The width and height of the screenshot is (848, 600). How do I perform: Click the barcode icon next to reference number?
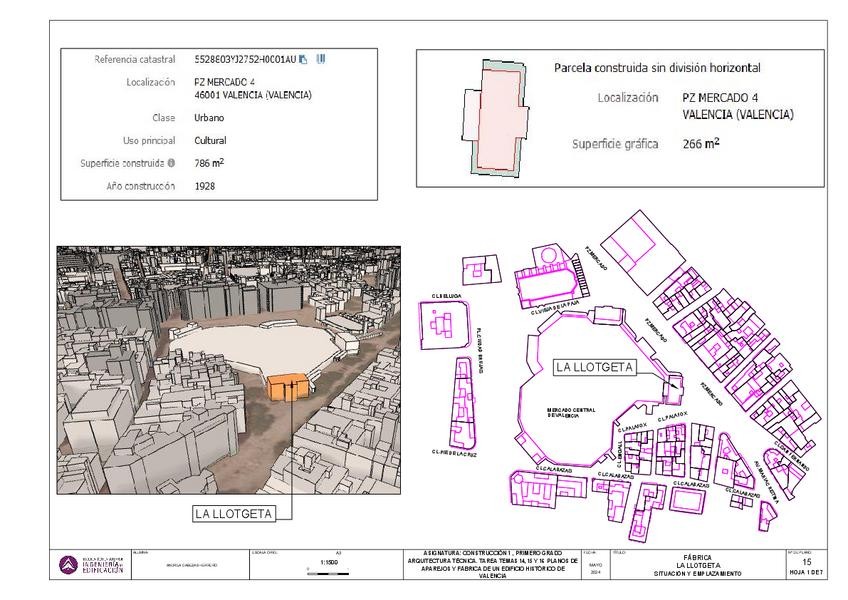click(x=321, y=59)
